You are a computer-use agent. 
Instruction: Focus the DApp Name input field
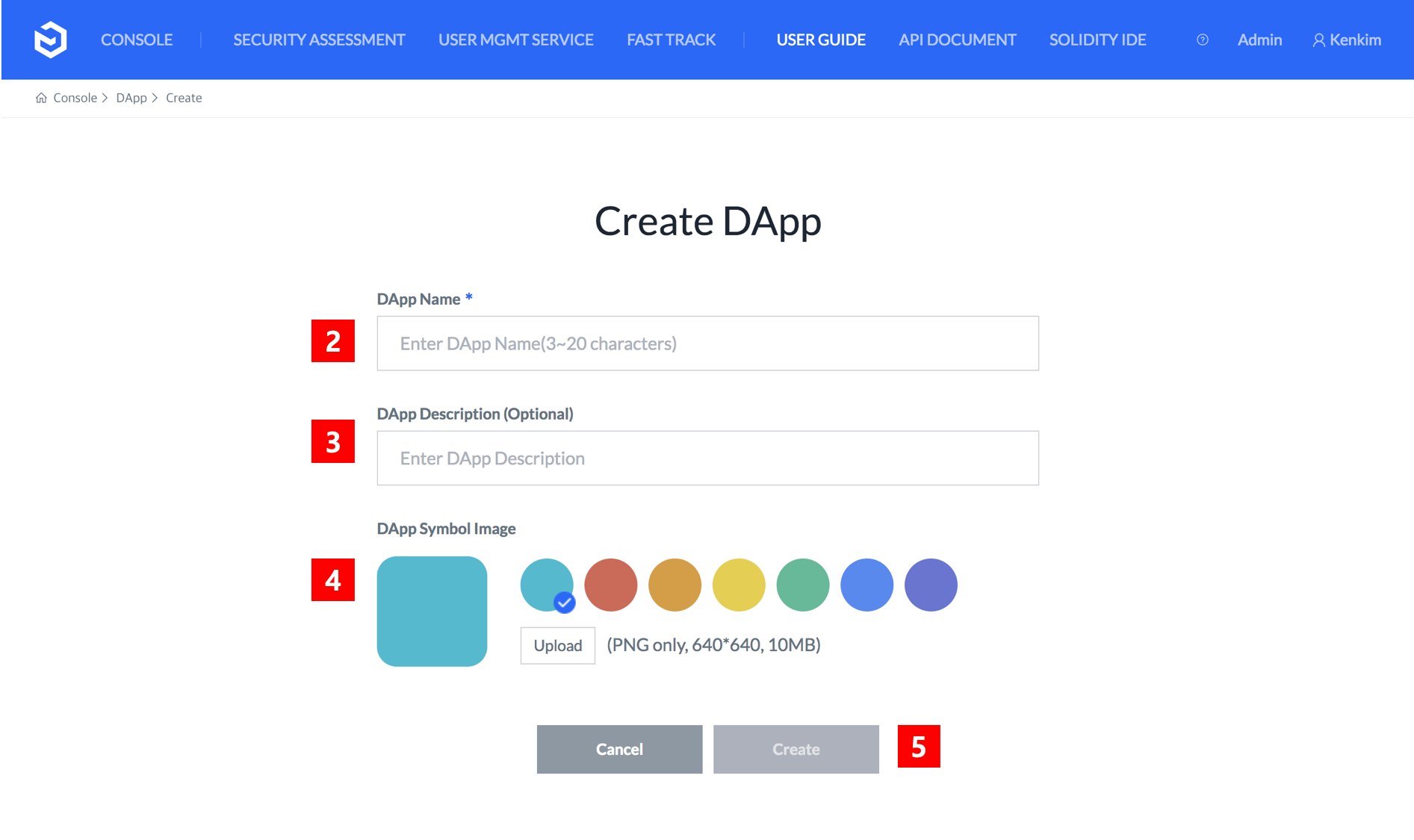tap(707, 343)
